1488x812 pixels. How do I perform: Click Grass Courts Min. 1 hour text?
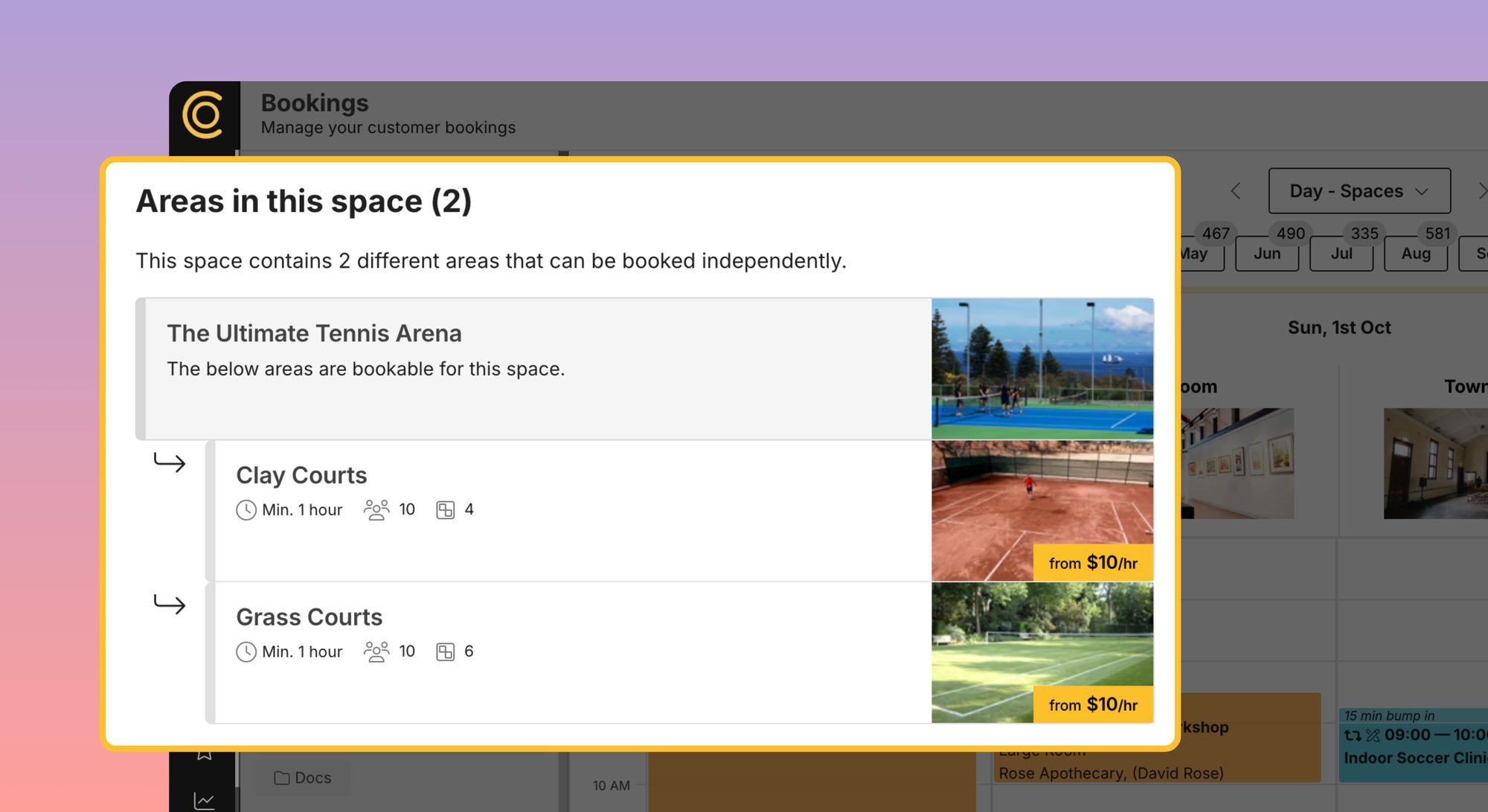[x=302, y=652]
